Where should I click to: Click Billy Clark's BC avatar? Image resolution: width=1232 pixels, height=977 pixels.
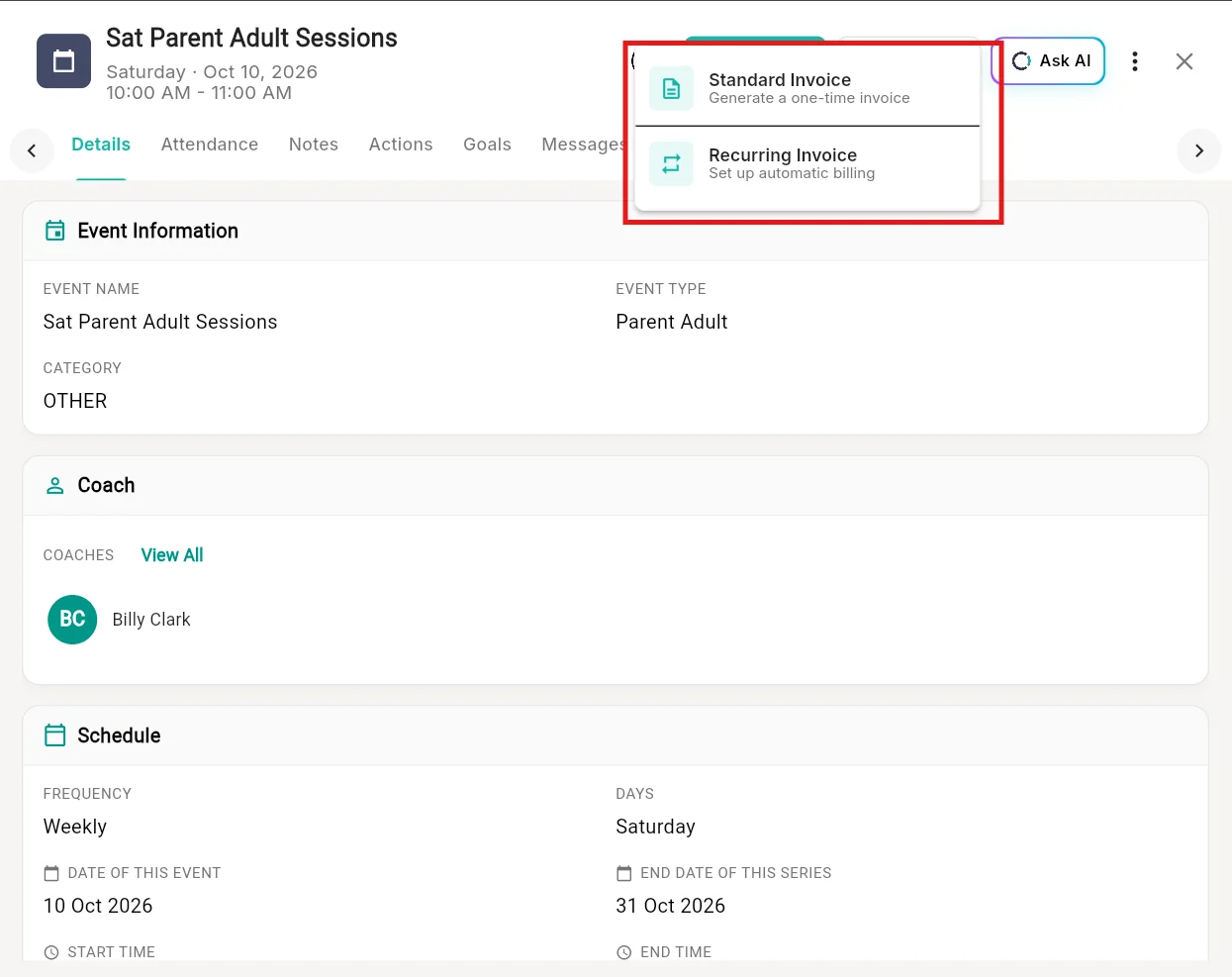tap(72, 620)
